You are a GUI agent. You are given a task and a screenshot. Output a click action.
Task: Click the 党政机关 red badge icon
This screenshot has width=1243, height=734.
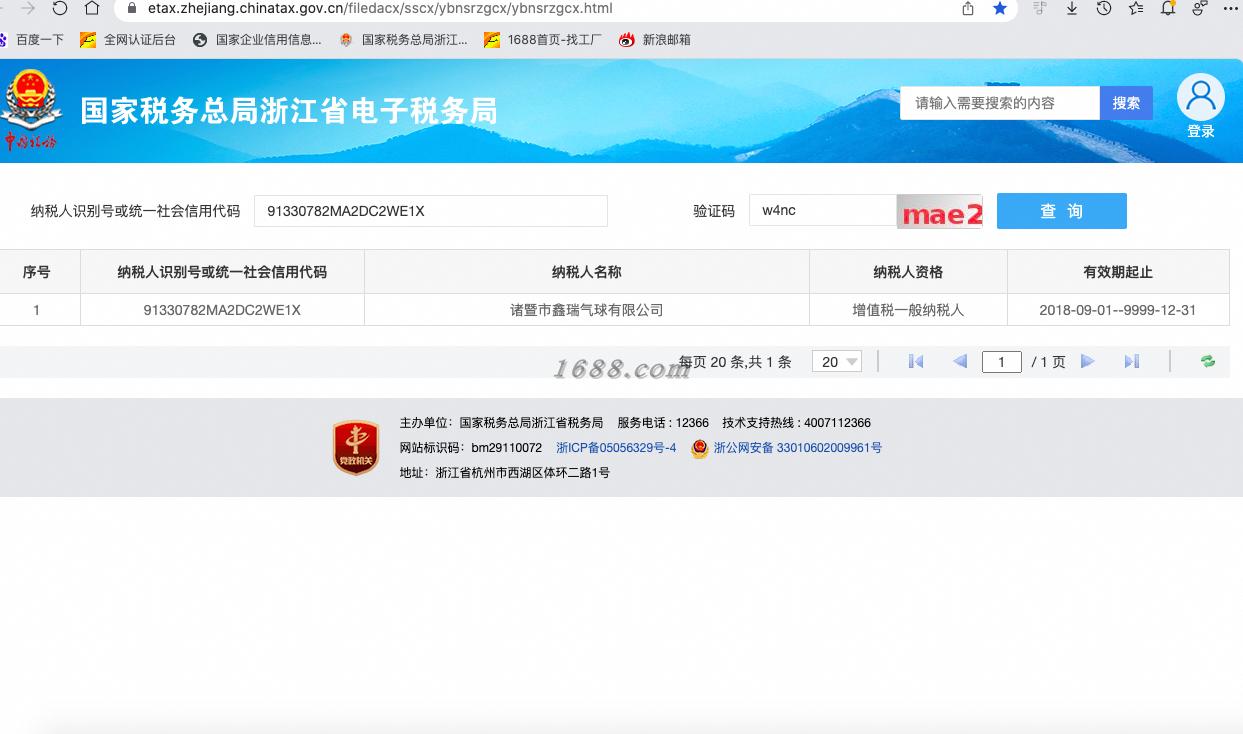356,447
